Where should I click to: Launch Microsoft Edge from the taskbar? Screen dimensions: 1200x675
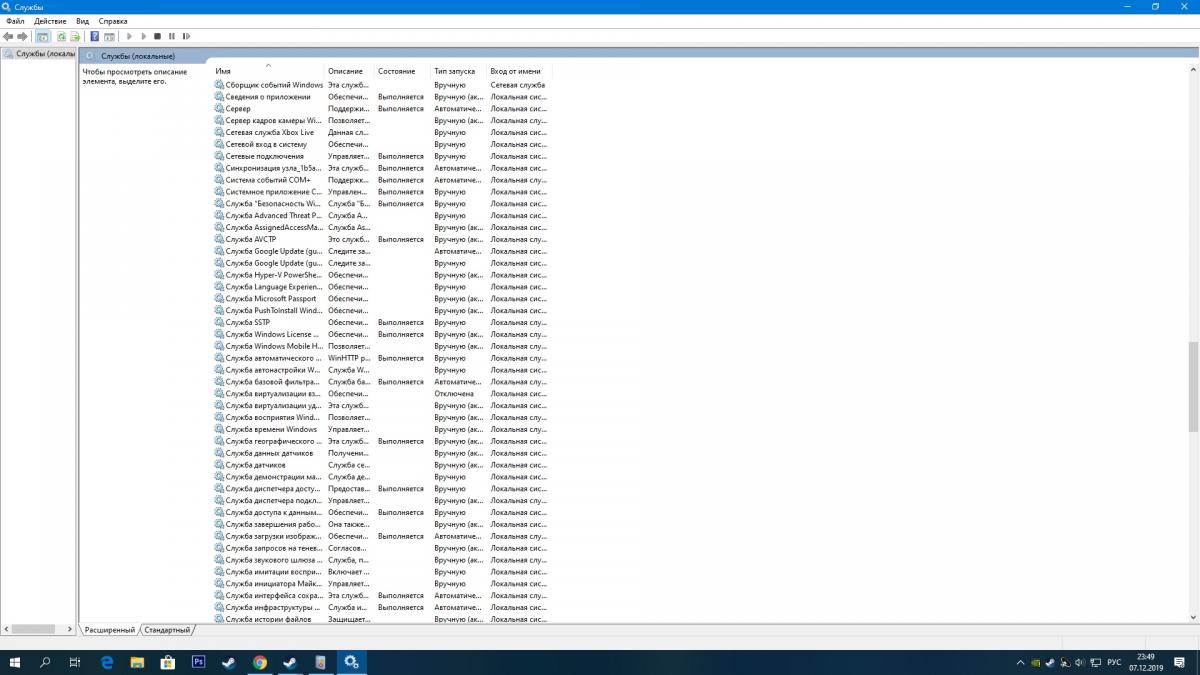108,662
